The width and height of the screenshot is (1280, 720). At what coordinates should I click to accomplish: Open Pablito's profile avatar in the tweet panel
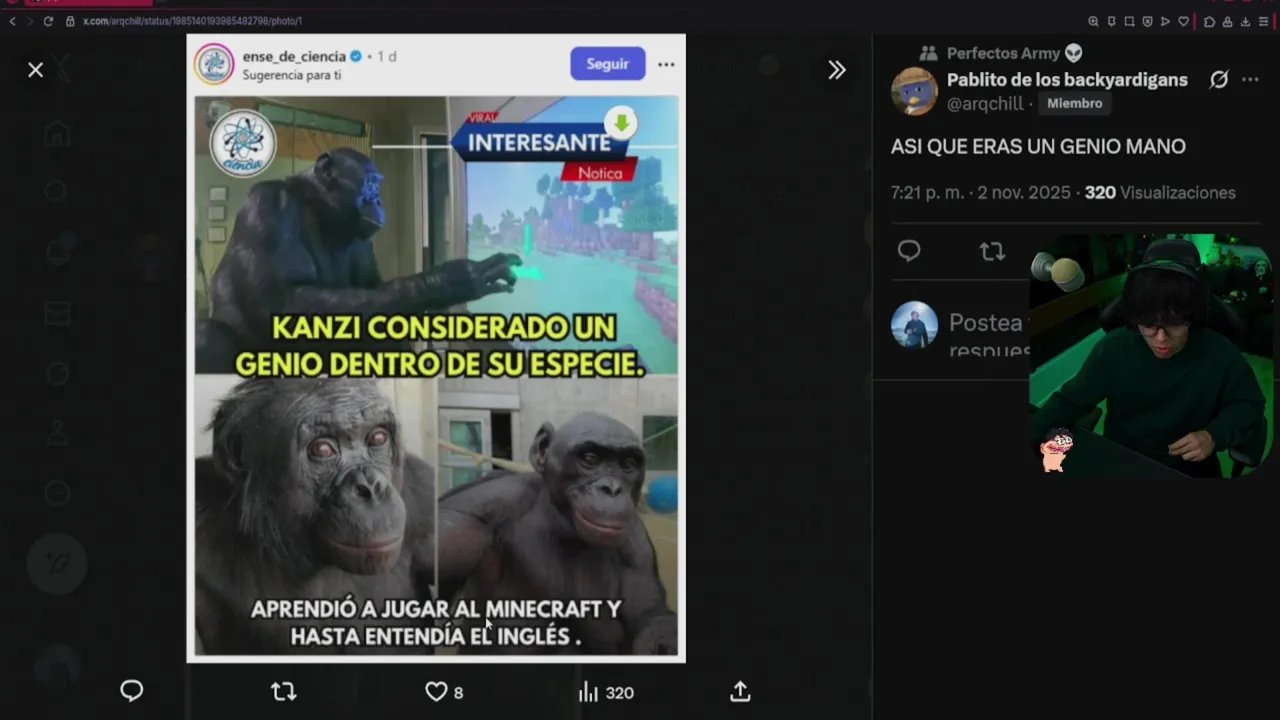click(914, 91)
